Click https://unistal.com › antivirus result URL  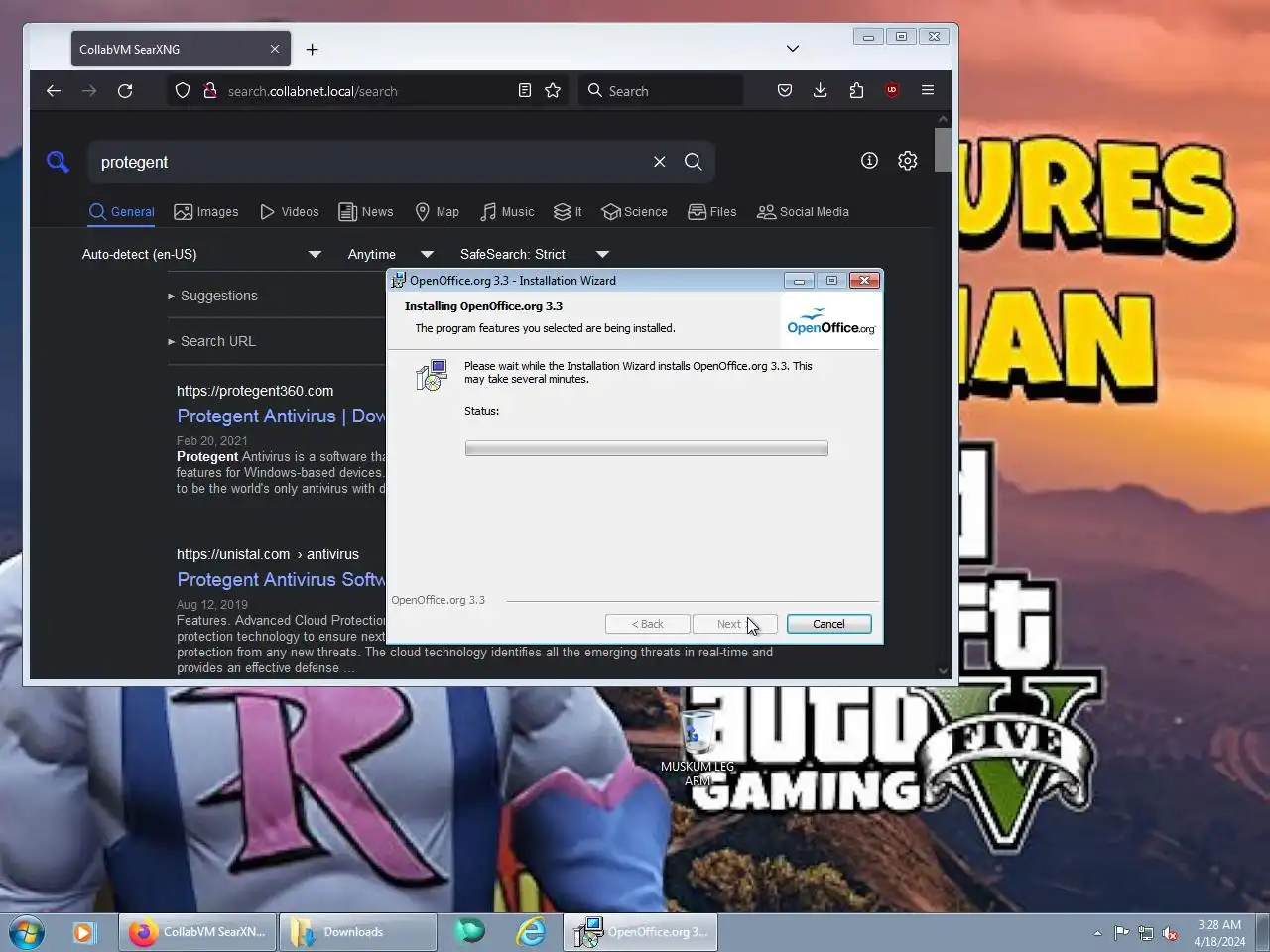268,554
